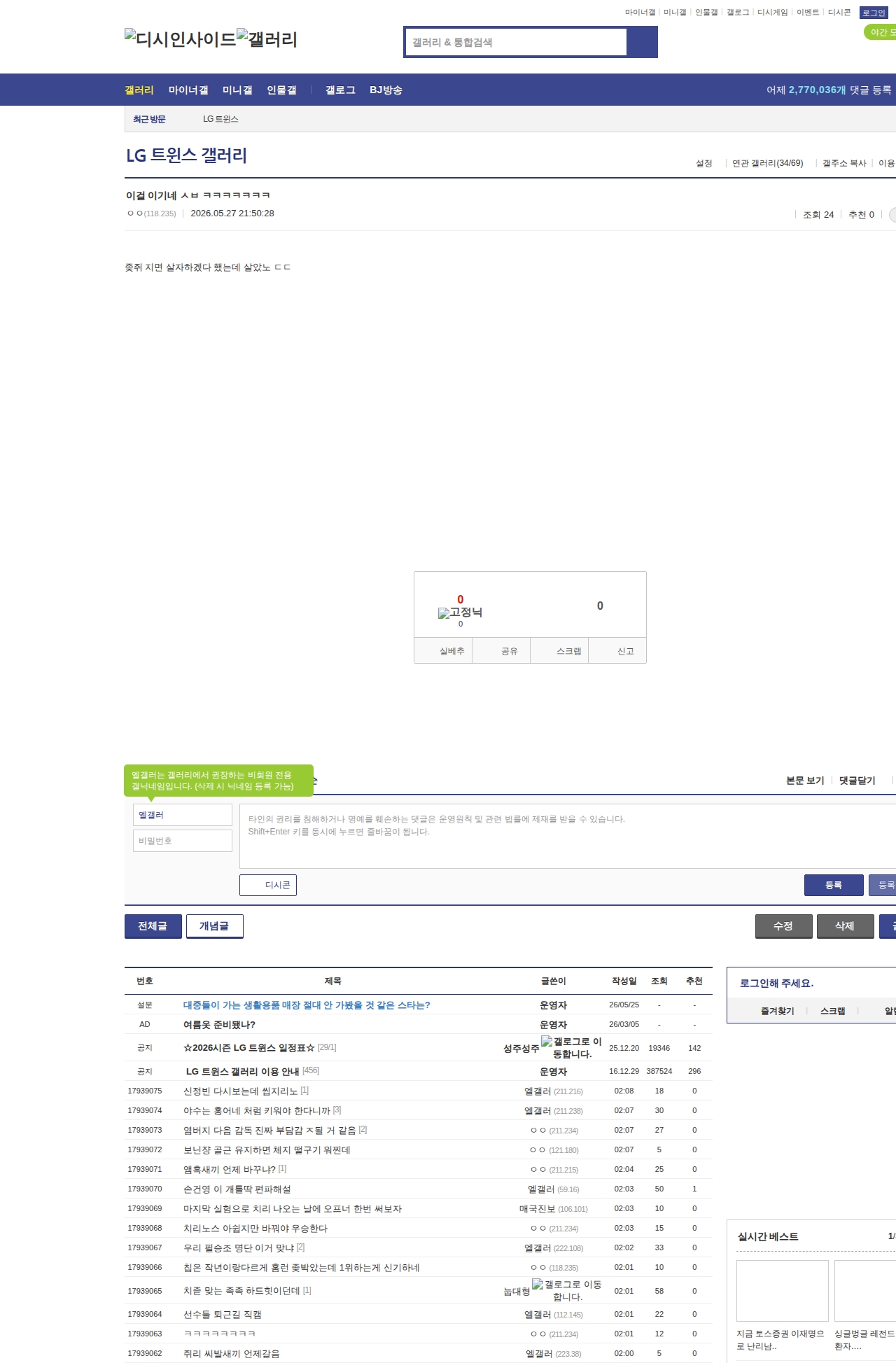Screen dimensions: 896x1363
Task: Open the first 실시간 베스트 thumbnail image
Action: tap(783, 1291)
